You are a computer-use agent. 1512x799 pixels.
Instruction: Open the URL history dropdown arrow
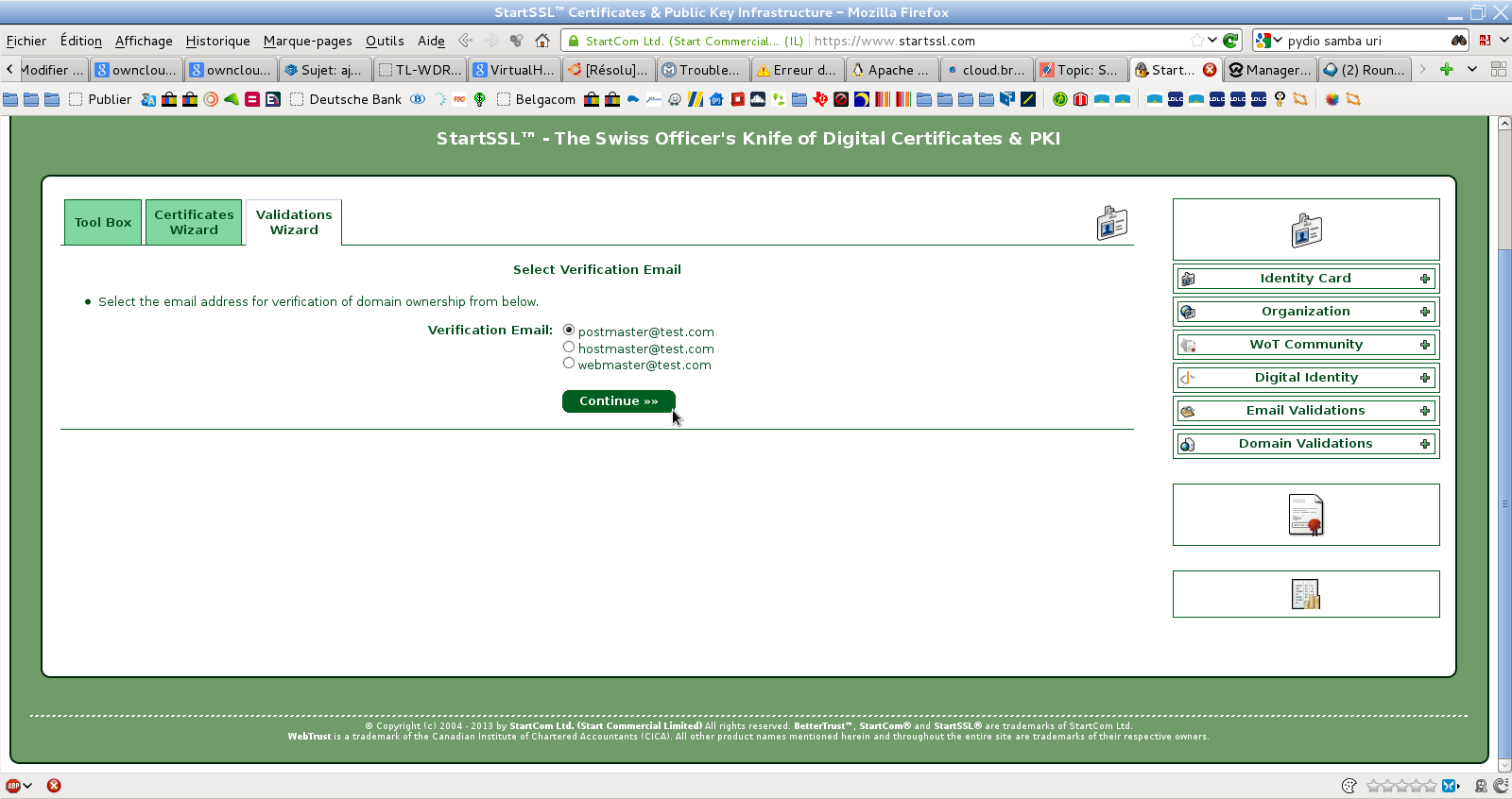pyautogui.click(x=1212, y=41)
